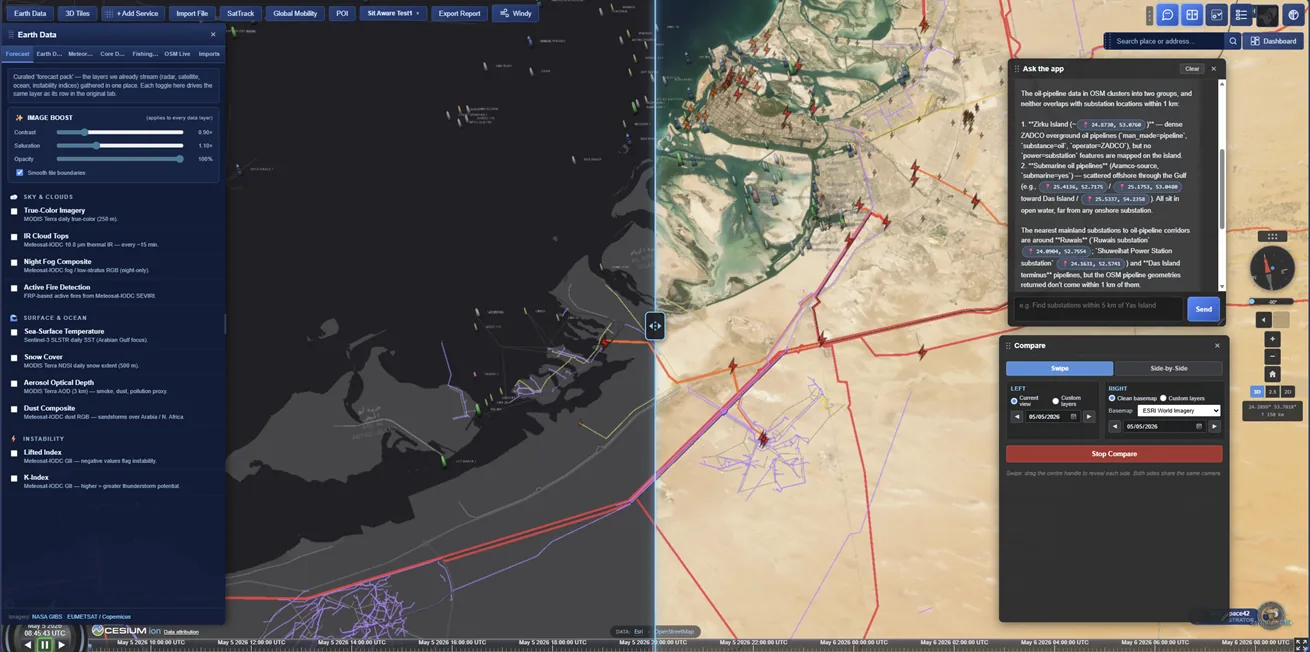Zoom in with the plus map button

[1273, 340]
